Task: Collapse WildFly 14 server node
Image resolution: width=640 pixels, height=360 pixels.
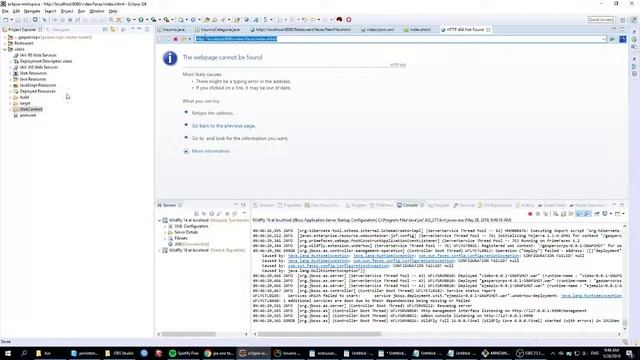Action: pos(160,220)
